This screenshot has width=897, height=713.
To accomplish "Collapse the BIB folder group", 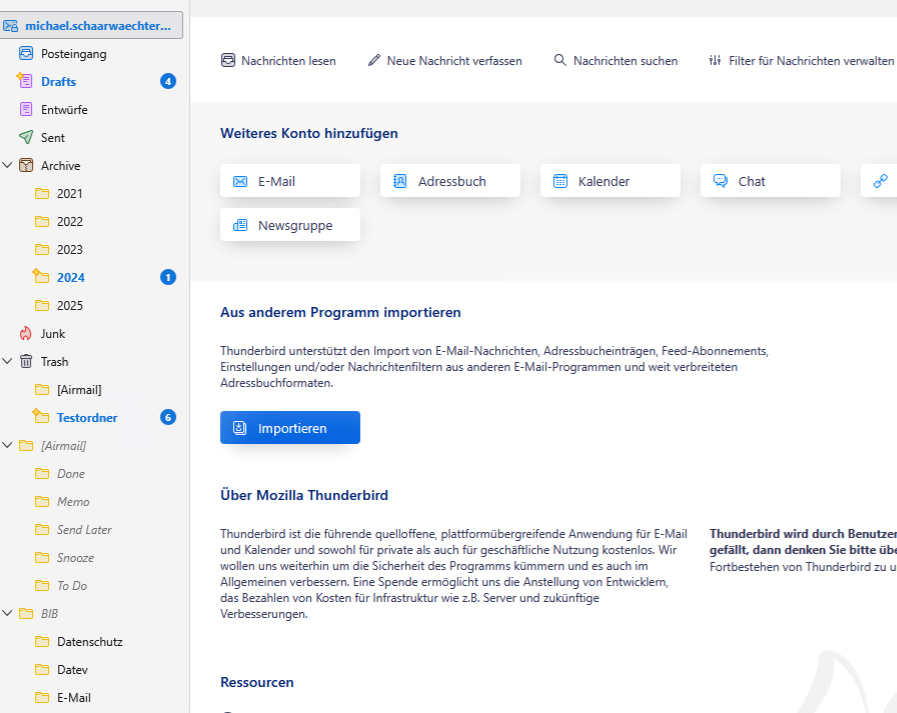I will tap(8, 614).
